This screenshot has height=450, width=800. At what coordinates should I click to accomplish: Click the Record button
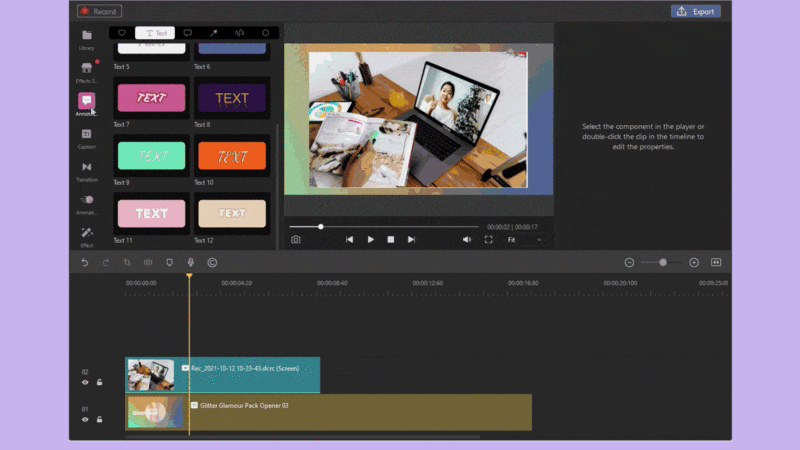(99, 11)
